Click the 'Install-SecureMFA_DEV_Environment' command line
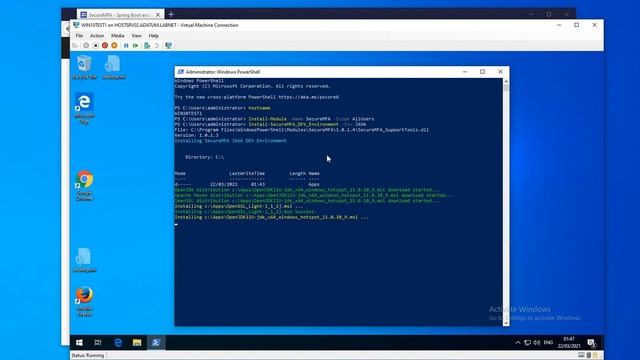 coord(270,124)
